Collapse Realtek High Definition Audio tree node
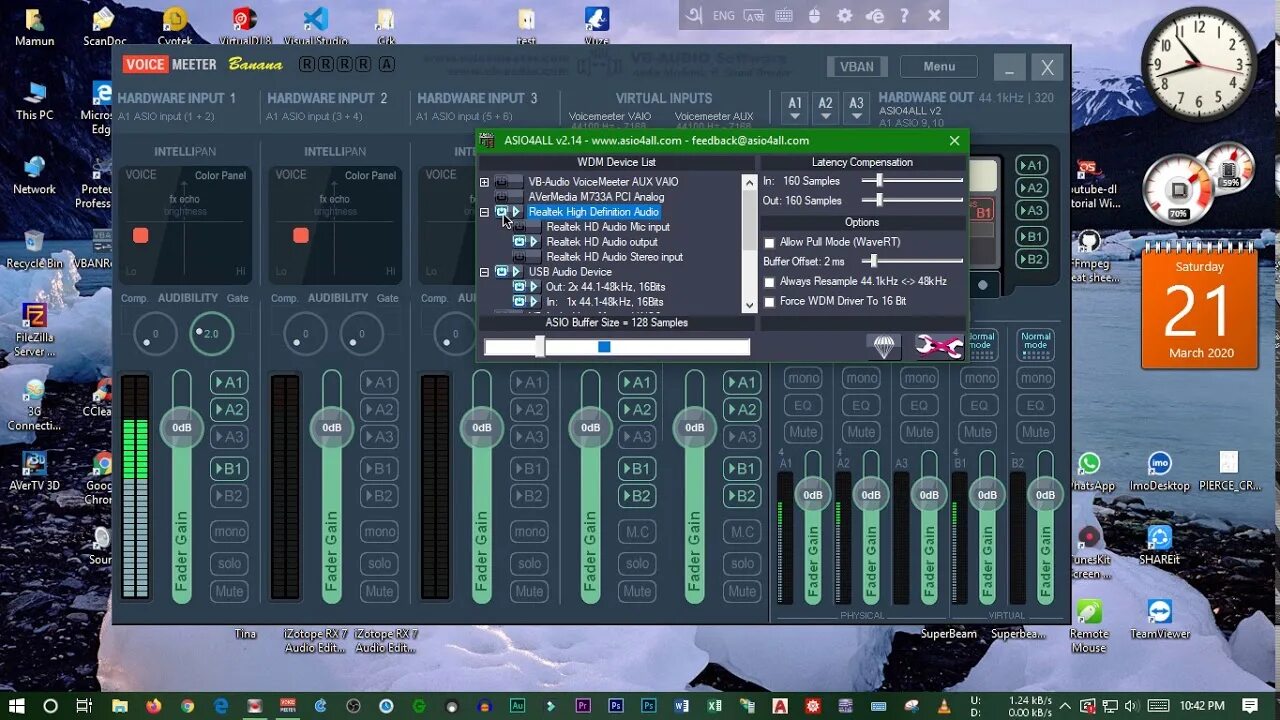 tap(485, 212)
